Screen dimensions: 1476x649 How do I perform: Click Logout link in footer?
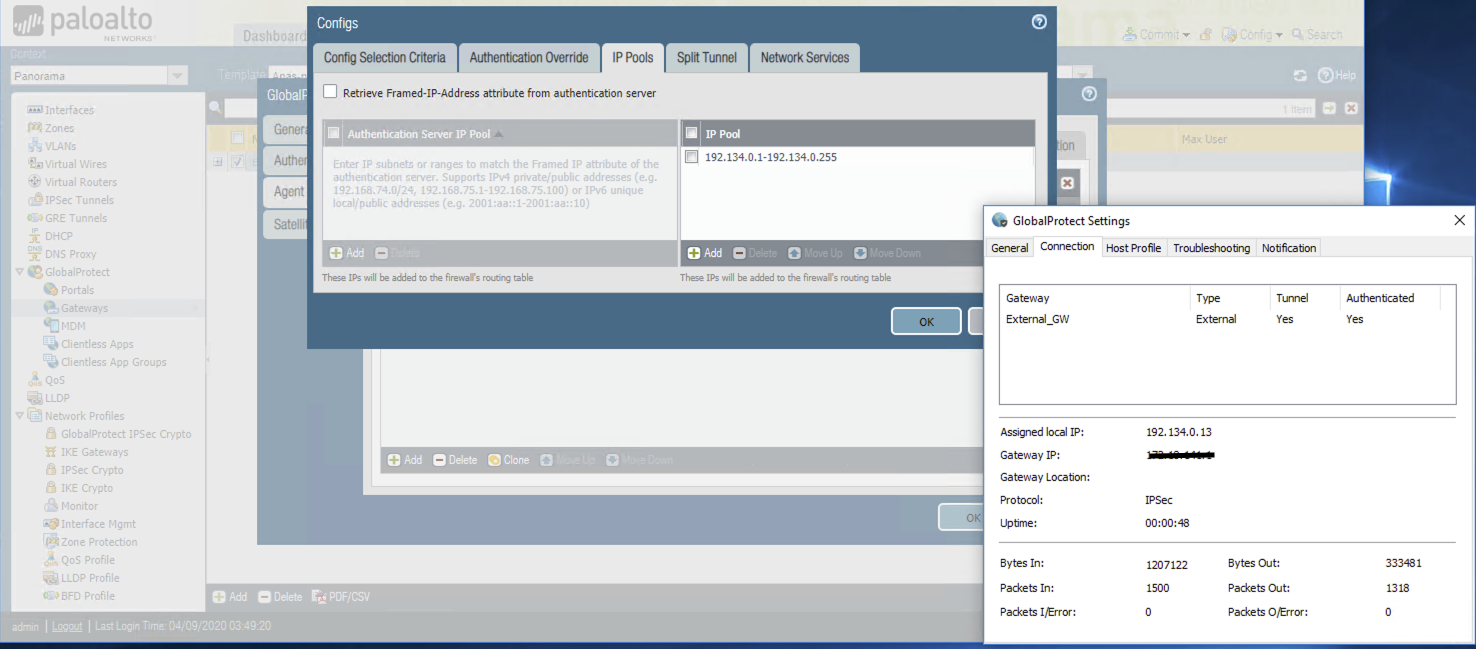click(x=67, y=626)
